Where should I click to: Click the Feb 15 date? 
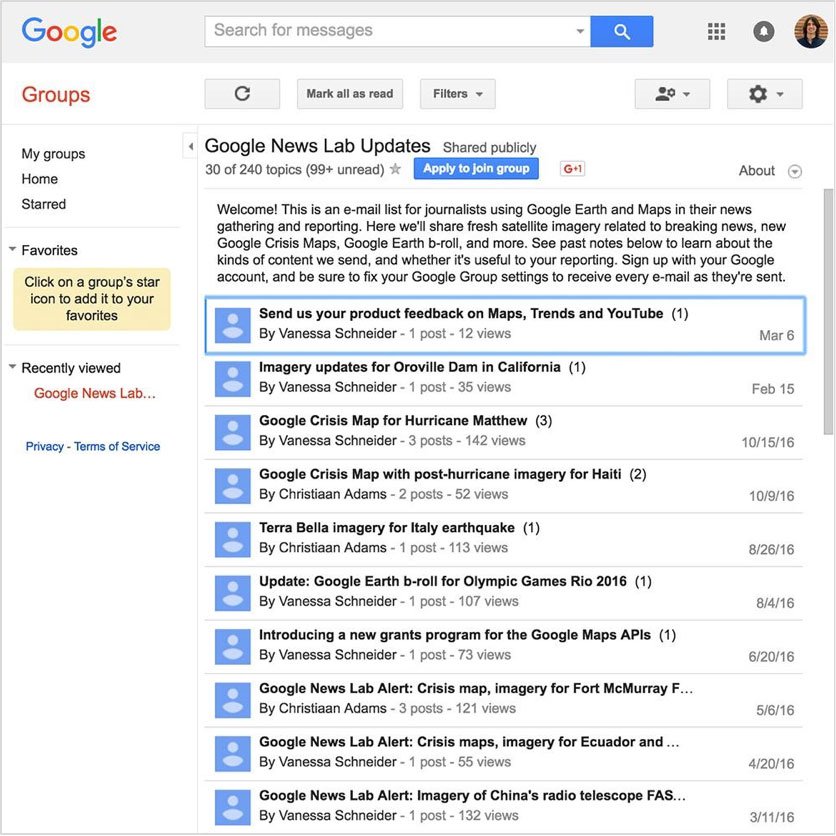point(773,389)
